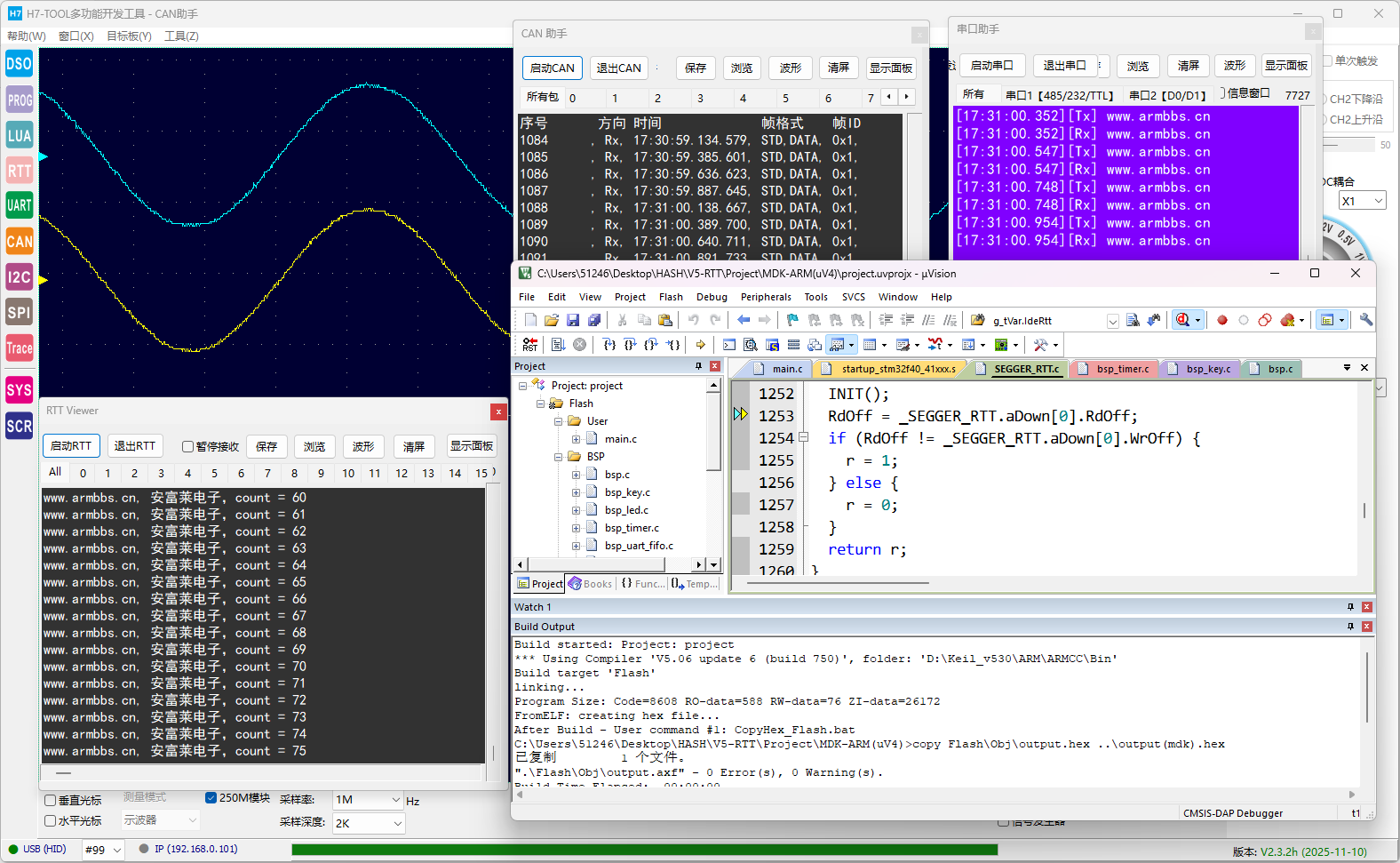This screenshot has width=1400, height=863.
Task: Open the Peripherals menu in µVision
Action: [765, 297]
